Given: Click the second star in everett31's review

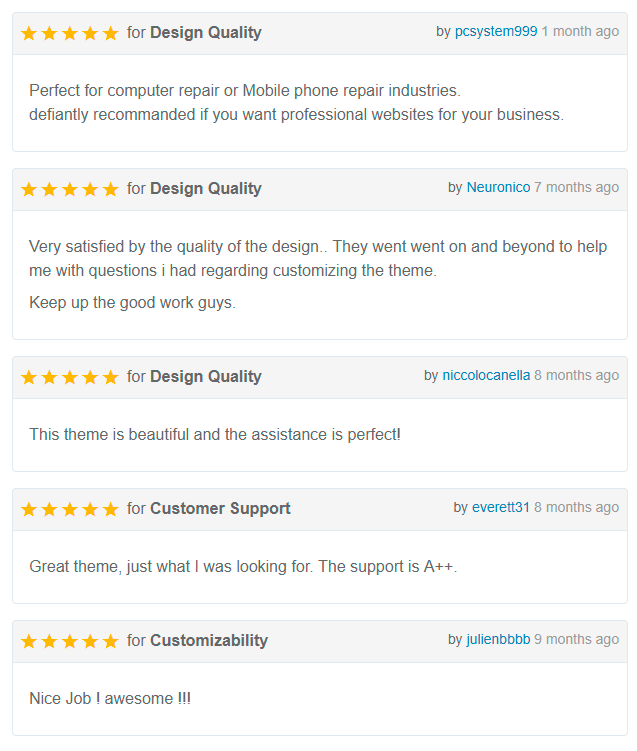Looking at the screenshot, I should pos(49,509).
